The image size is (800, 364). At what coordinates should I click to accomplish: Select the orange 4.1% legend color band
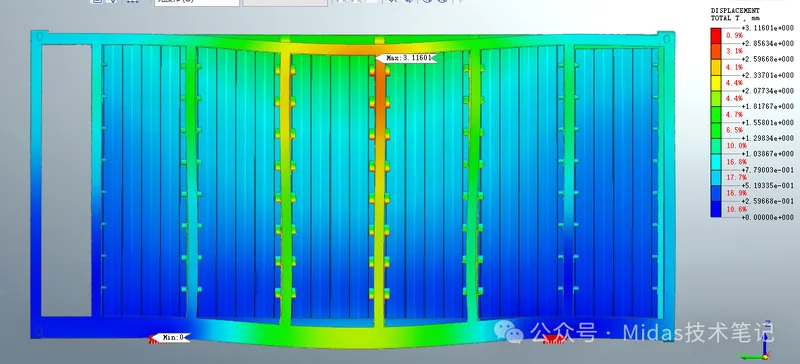click(x=716, y=67)
